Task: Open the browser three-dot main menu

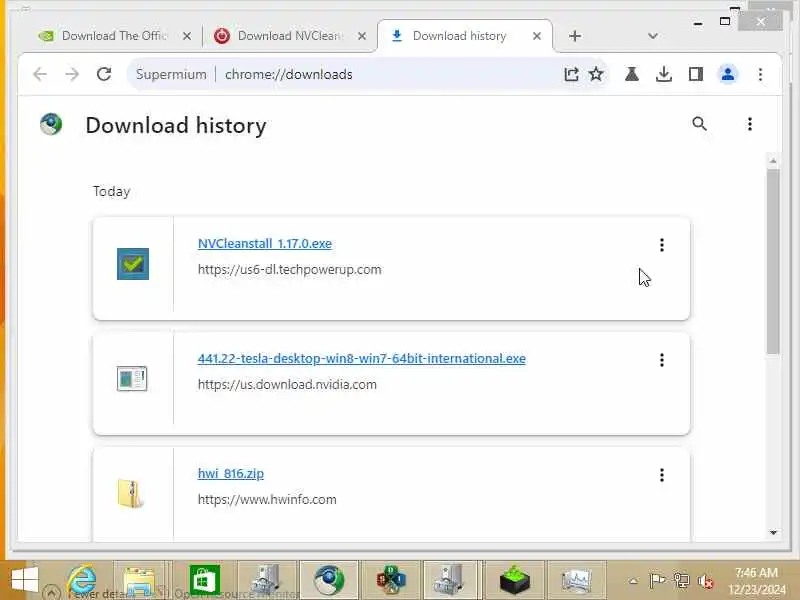Action: point(760,74)
